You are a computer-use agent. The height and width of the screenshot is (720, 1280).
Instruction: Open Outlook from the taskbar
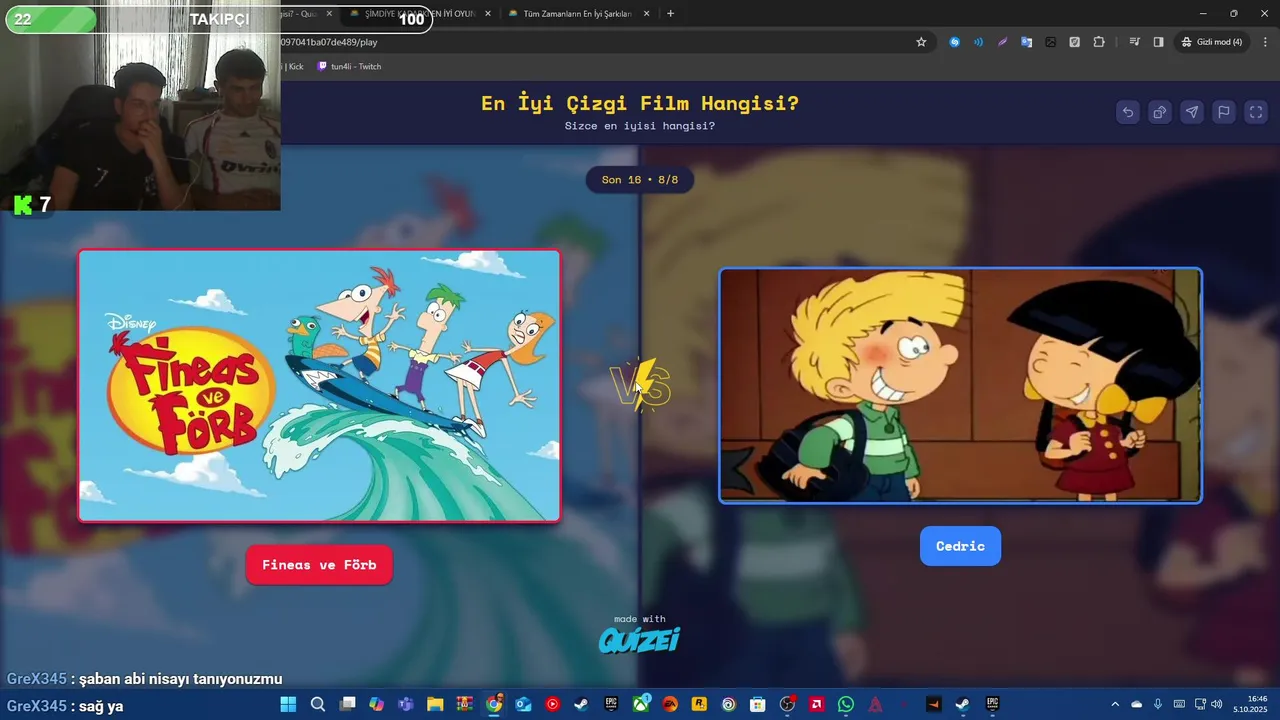point(523,704)
